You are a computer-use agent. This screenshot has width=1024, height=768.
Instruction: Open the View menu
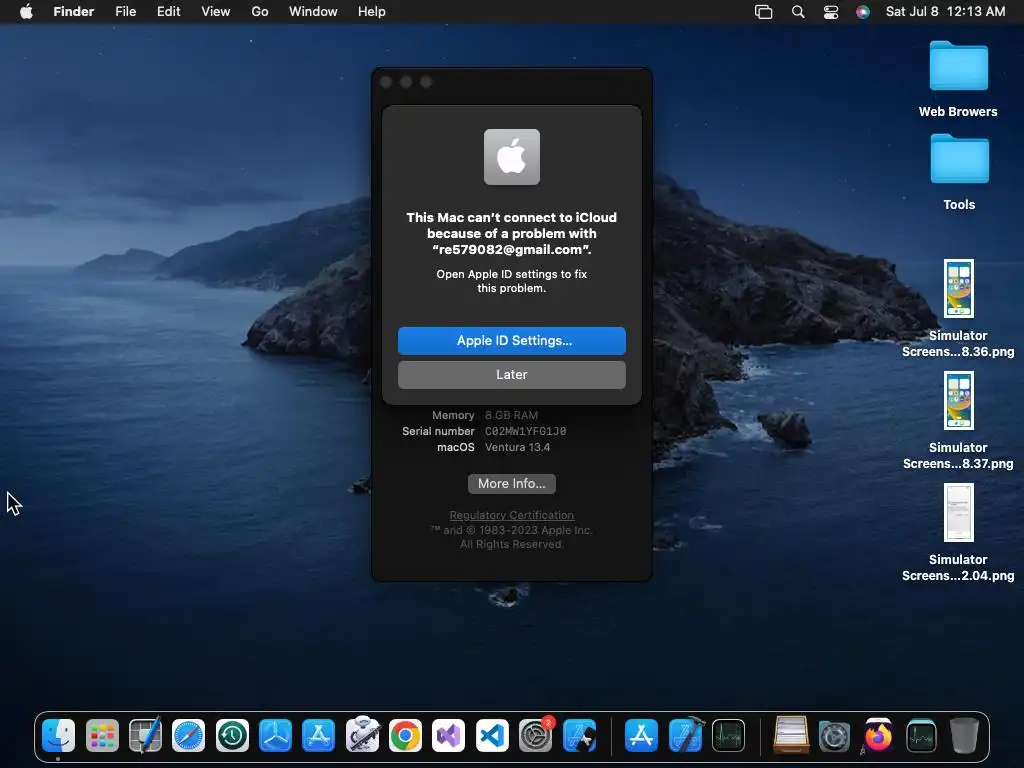[x=216, y=11]
